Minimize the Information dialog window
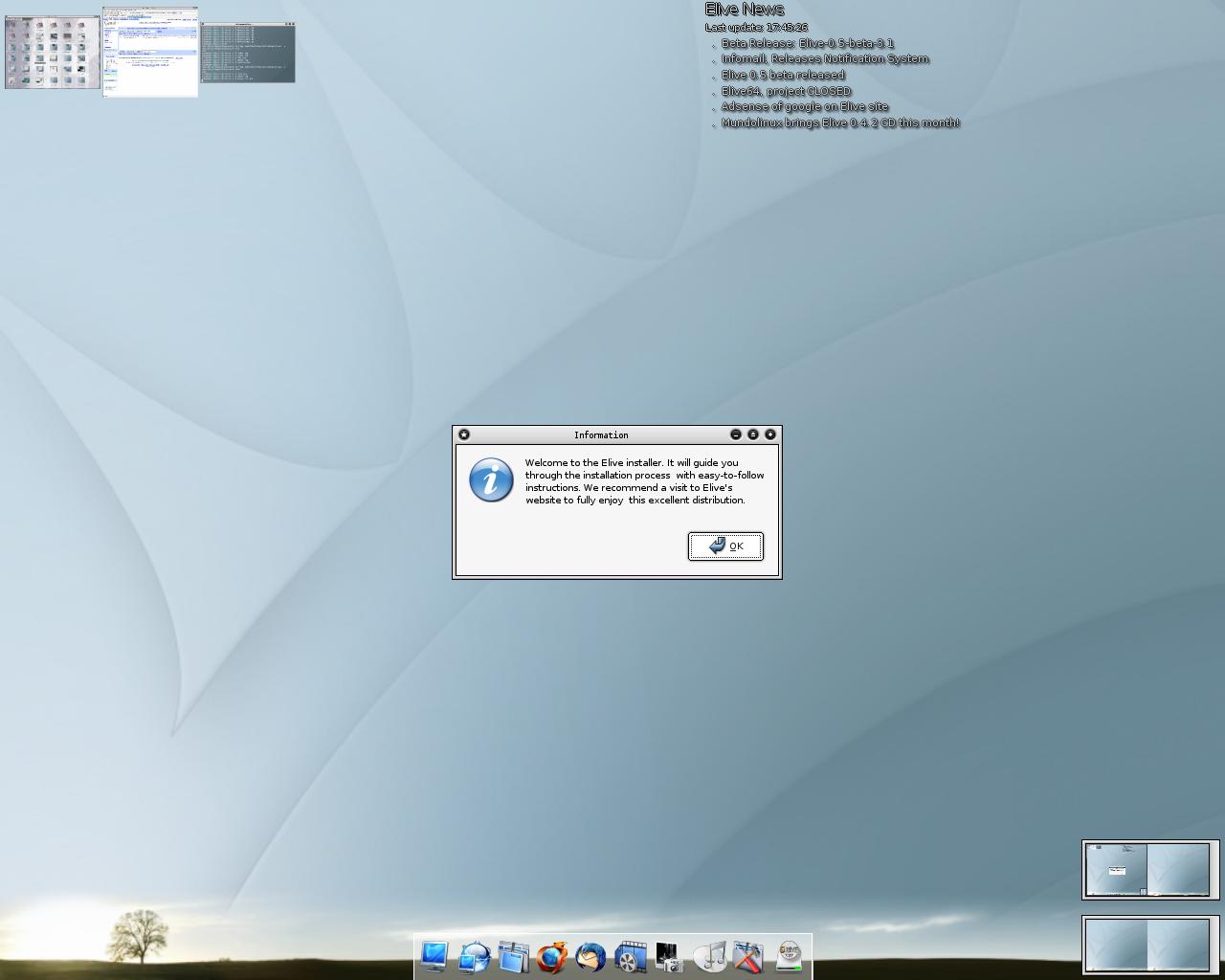1225x980 pixels. tap(736, 434)
